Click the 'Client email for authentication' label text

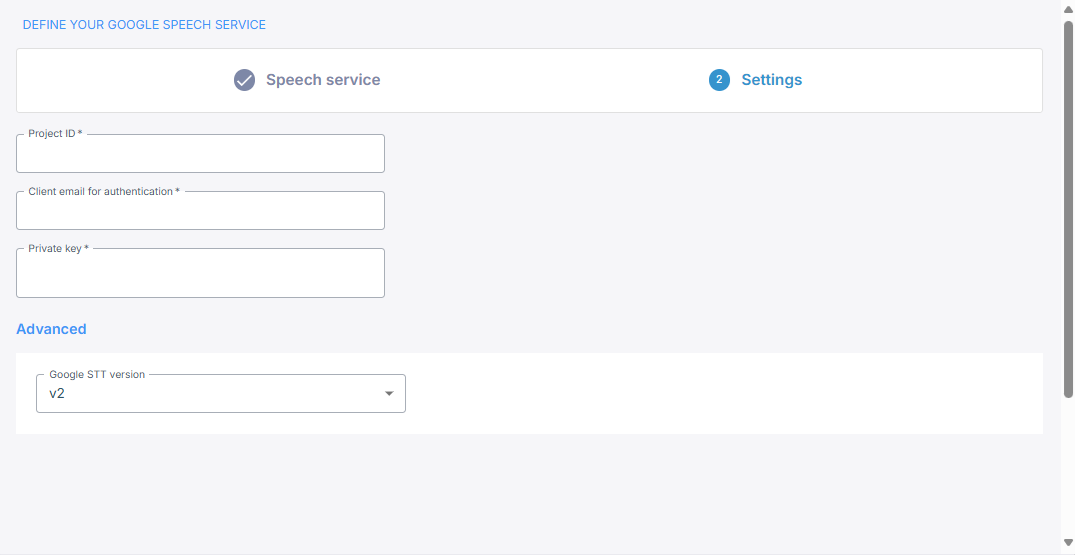[x=103, y=191]
